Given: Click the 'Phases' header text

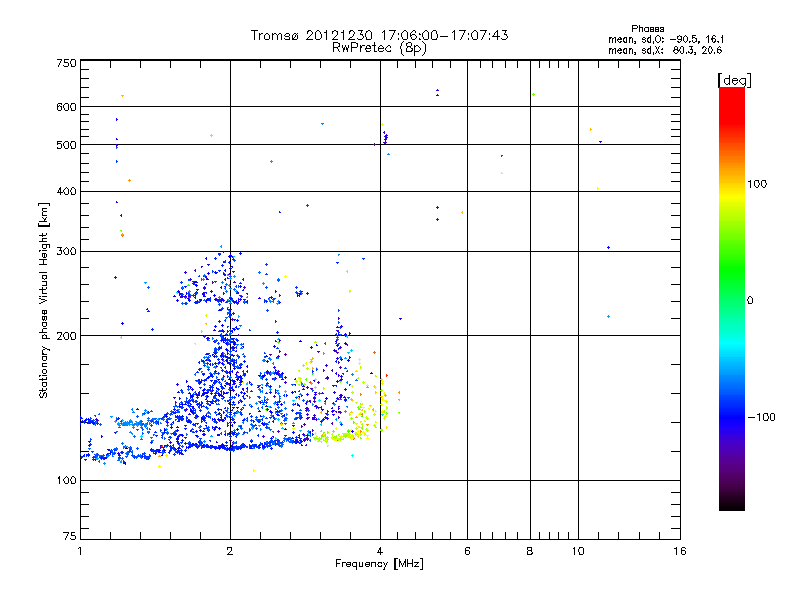Looking at the screenshot, I should (647, 29).
